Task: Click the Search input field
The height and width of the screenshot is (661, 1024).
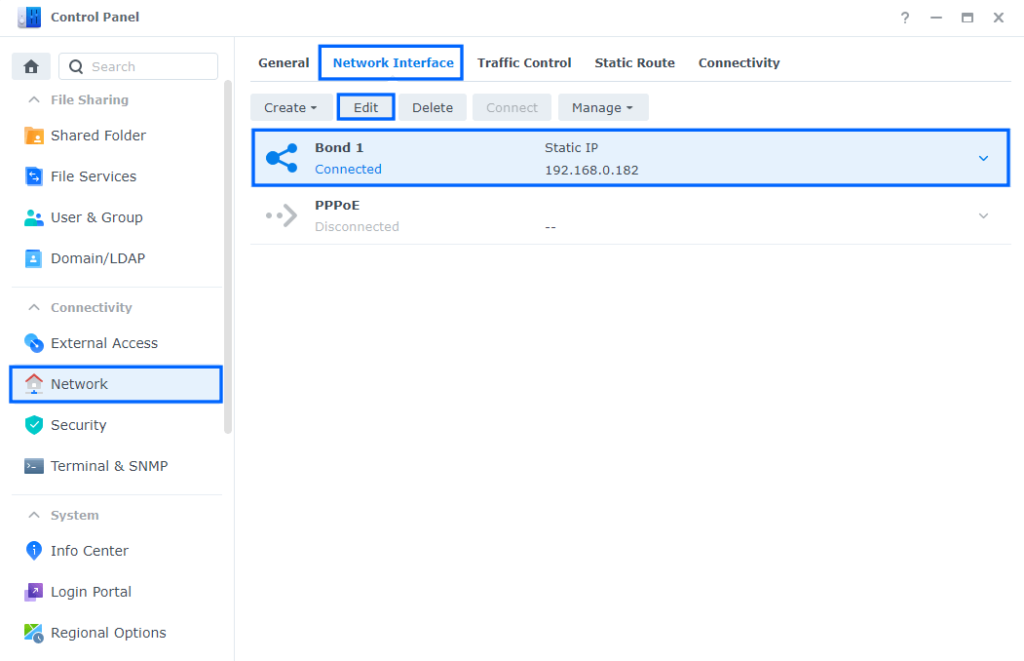Action: click(138, 65)
